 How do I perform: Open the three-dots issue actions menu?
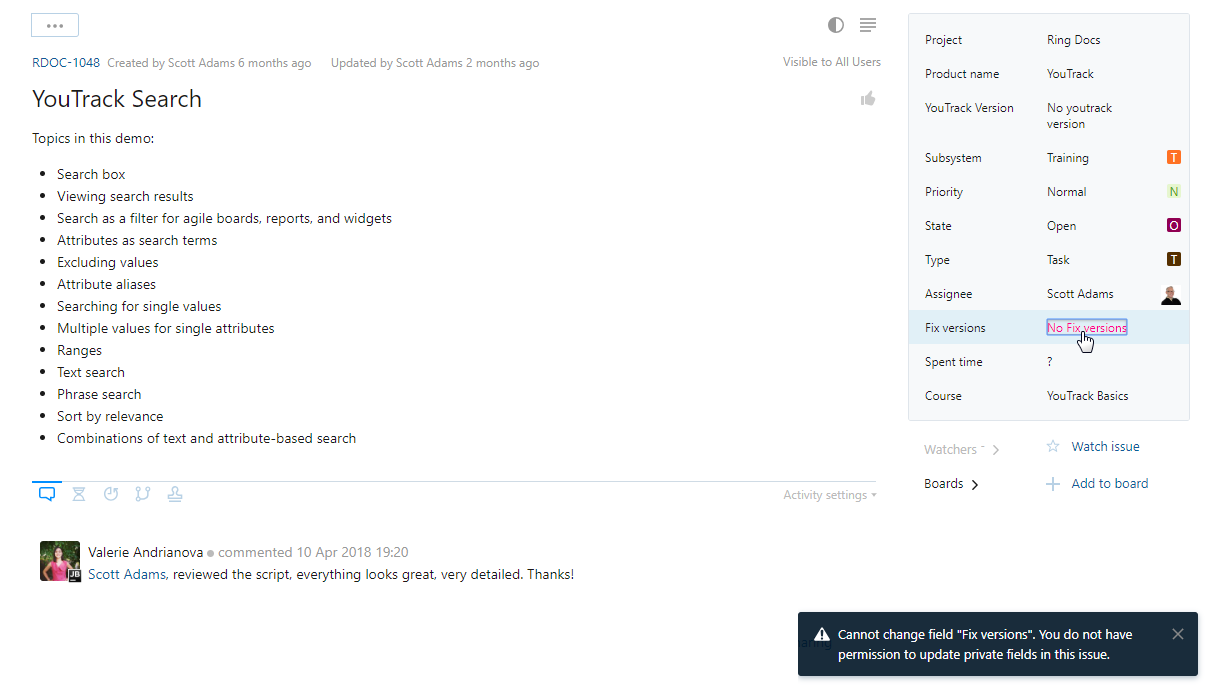(55, 26)
